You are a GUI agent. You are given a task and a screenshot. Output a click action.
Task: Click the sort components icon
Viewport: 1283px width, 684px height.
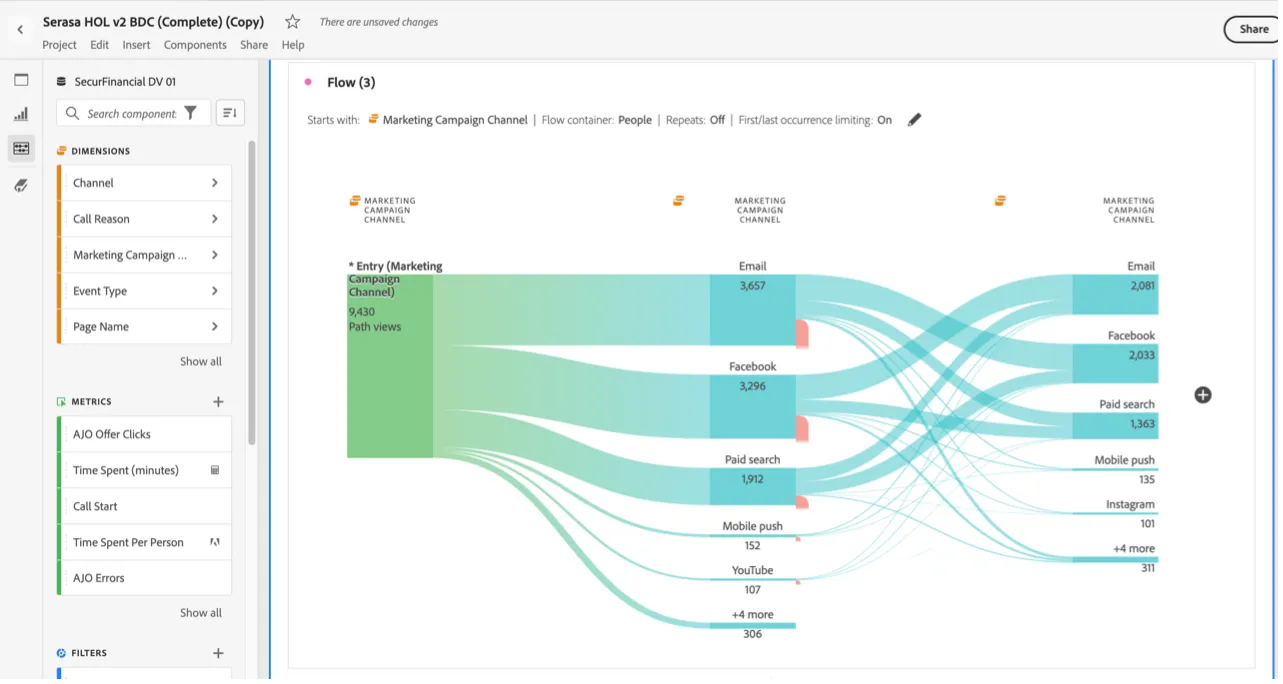click(x=230, y=113)
